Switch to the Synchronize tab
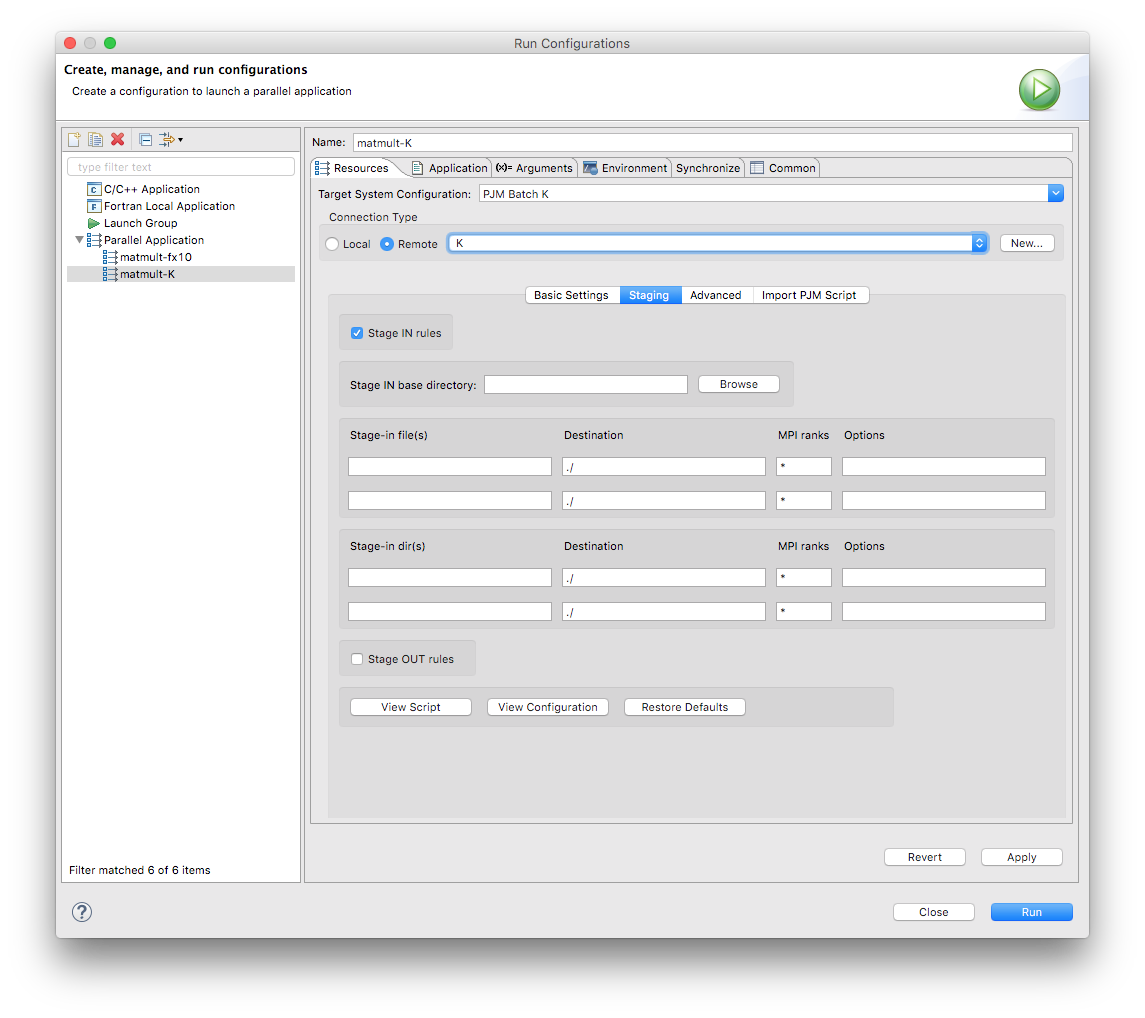Viewport: 1145px width, 1018px height. [708, 168]
